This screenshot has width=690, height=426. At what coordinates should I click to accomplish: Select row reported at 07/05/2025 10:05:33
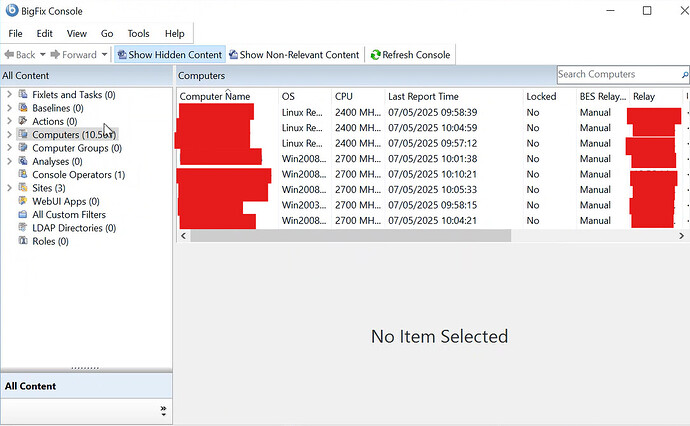click(x=432, y=190)
